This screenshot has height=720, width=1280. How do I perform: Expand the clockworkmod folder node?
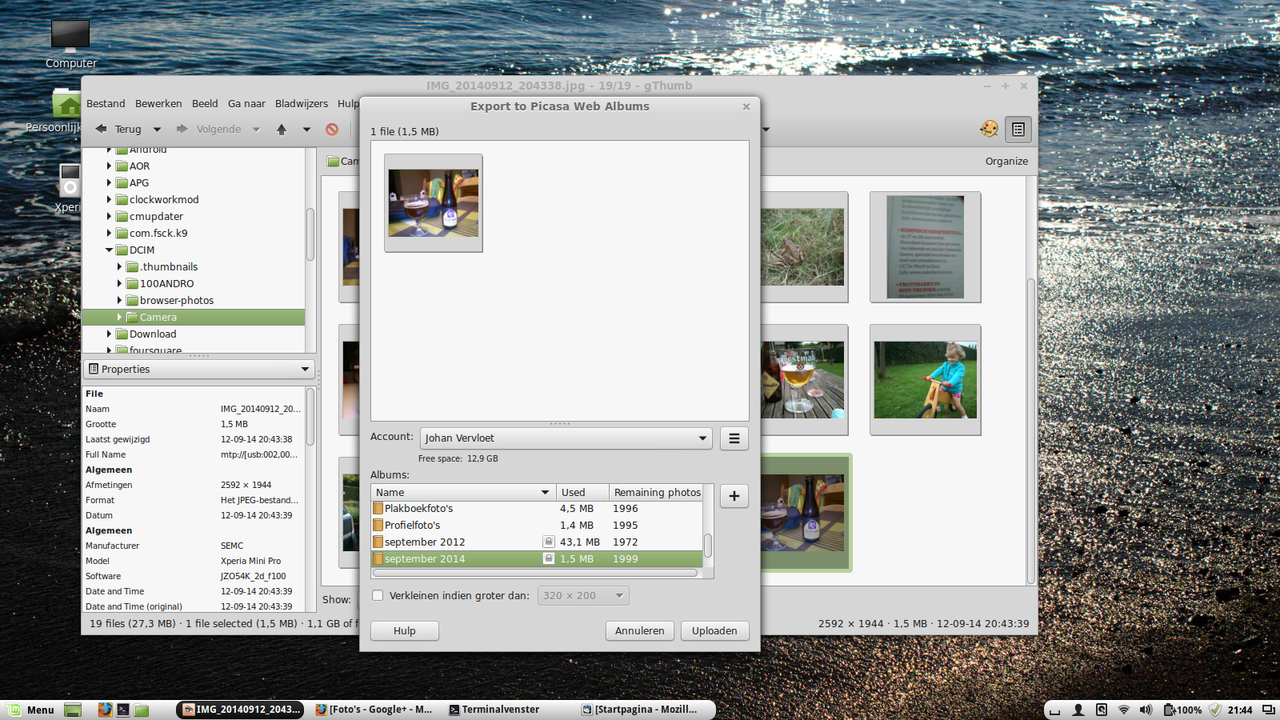click(109, 200)
